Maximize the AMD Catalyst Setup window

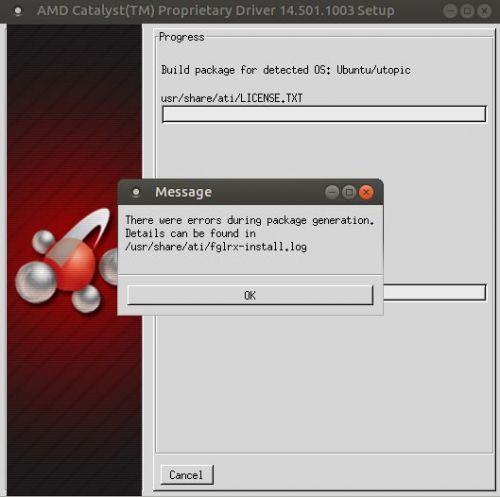[x=467, y=11]
